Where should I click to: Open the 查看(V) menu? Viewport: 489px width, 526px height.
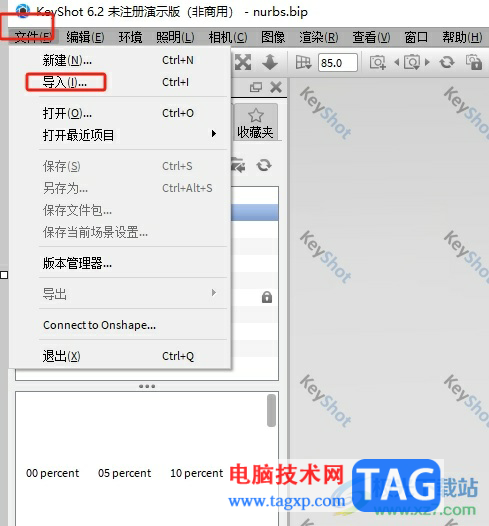point(371,37)
